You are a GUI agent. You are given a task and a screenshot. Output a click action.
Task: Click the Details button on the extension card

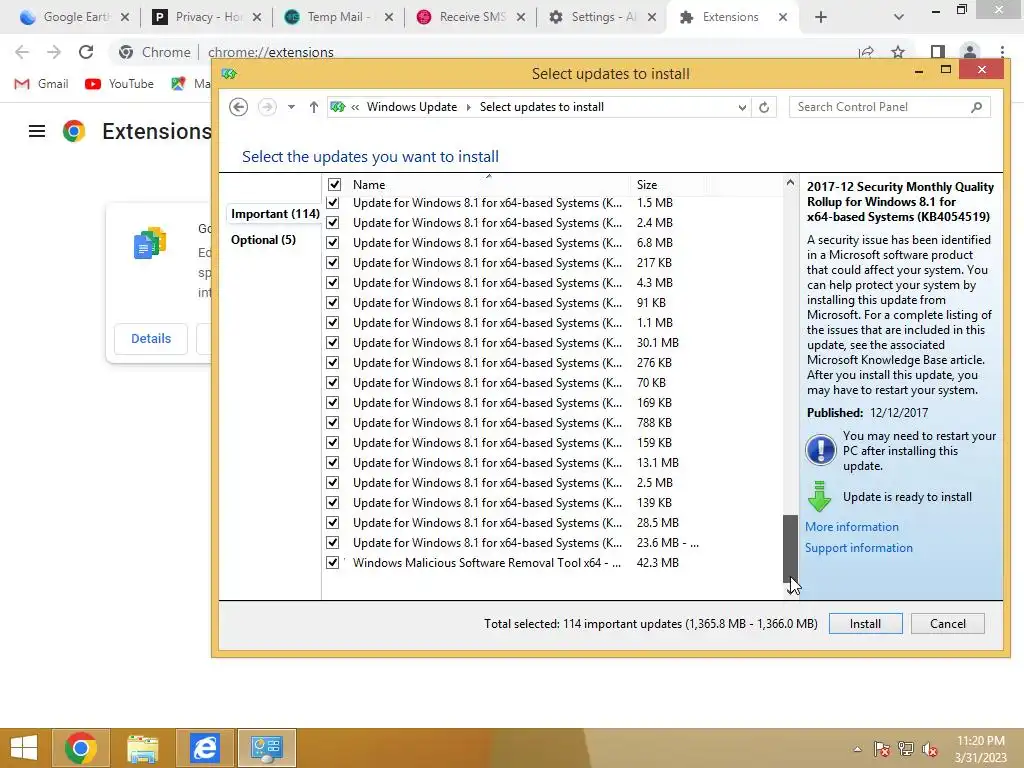click(151, 338)
